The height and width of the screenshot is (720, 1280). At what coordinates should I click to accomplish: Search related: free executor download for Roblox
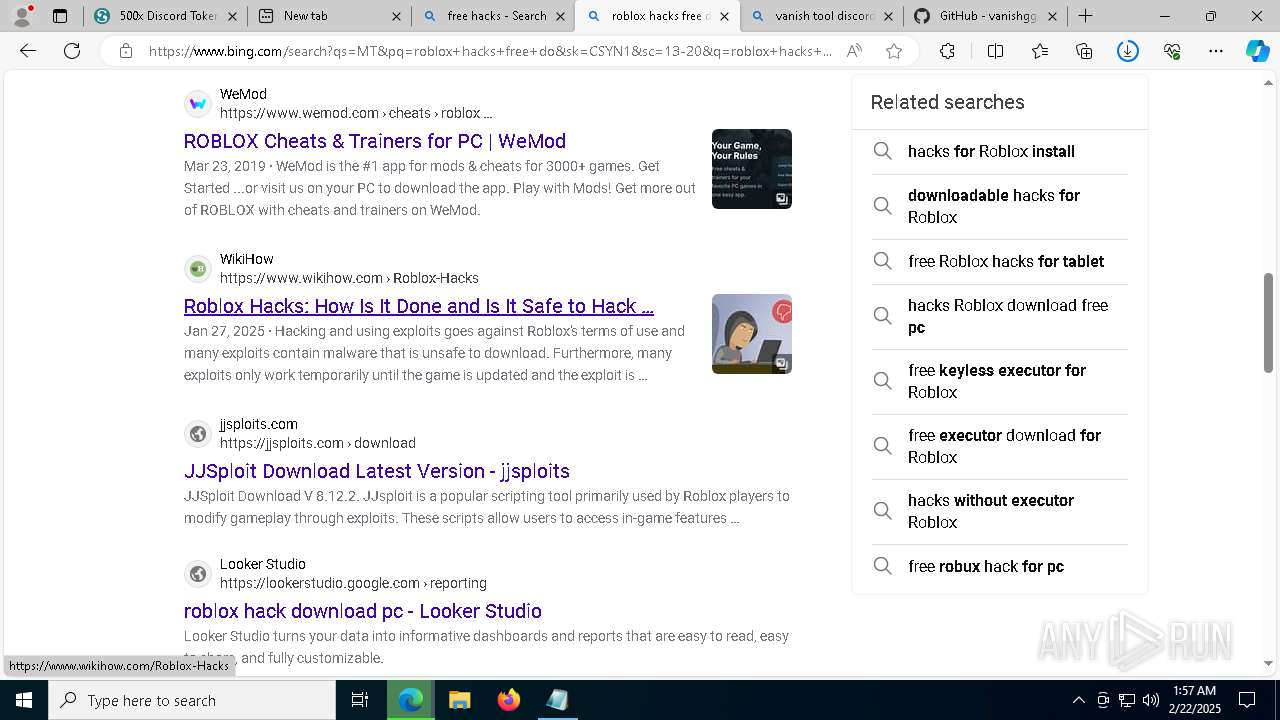pos(1000,446)
